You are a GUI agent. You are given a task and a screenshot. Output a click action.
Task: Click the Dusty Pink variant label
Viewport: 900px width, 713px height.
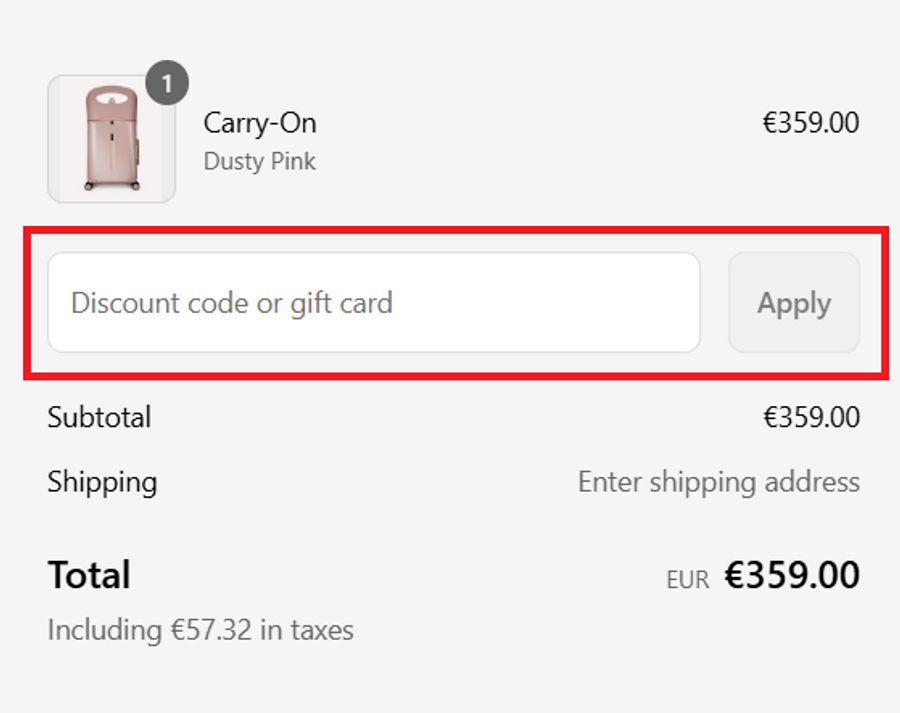click(x=260, y=161)
